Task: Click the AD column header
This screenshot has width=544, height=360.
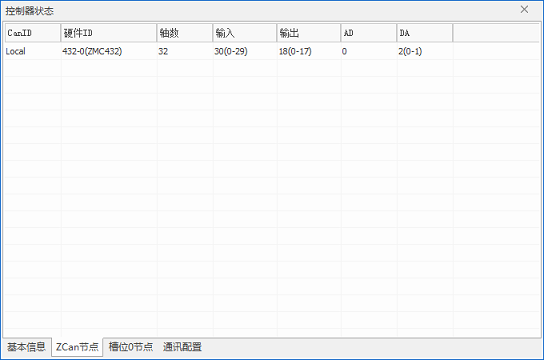Action: pyautogui.click(x=369, y=33)
